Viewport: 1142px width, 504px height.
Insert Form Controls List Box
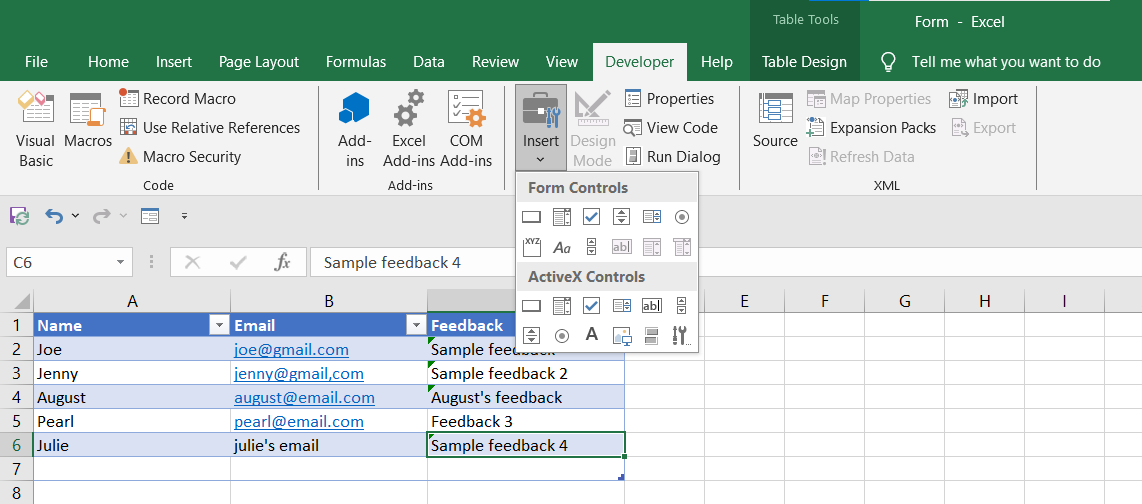(651, 217)
